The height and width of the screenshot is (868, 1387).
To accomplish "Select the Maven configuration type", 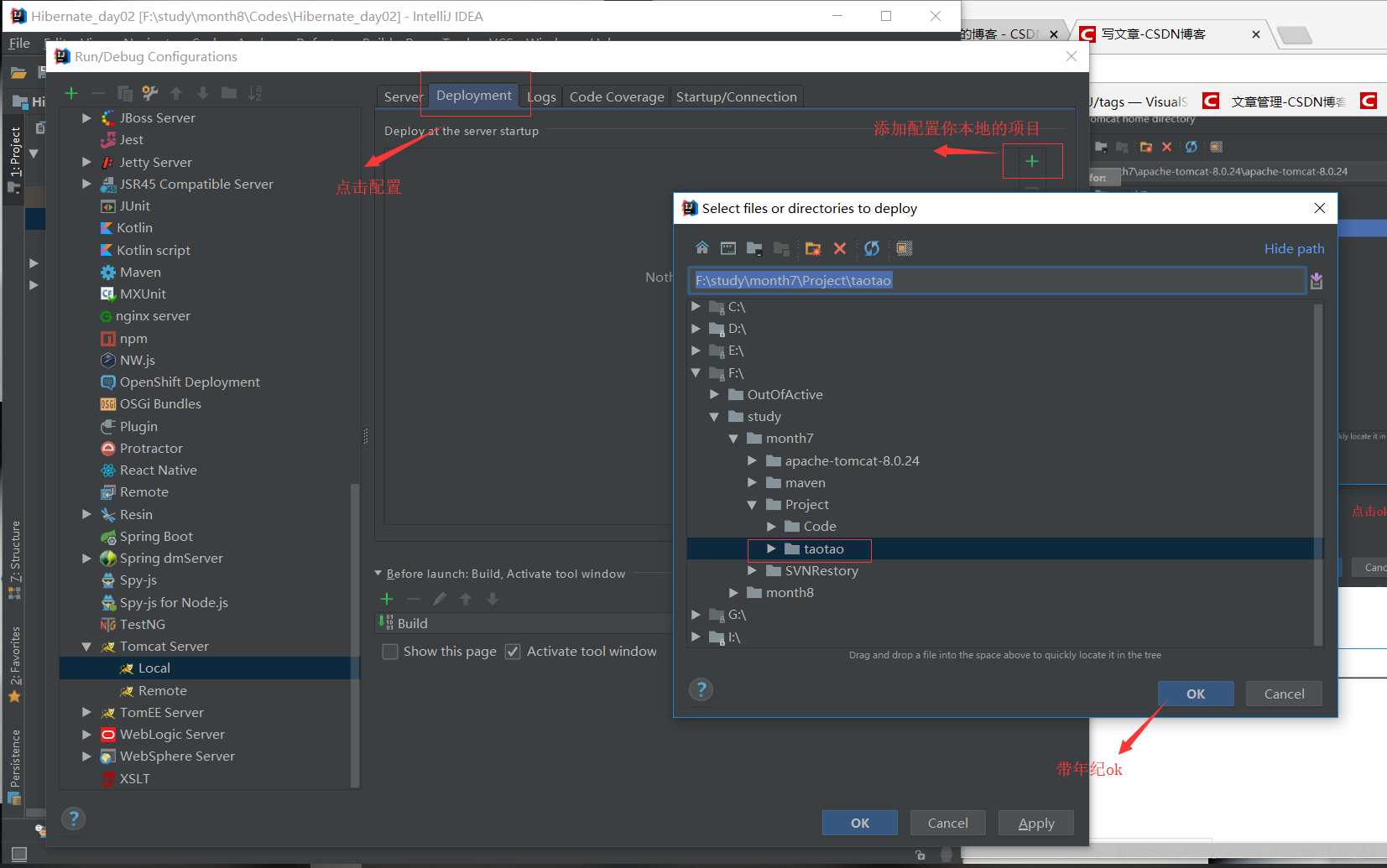I will pyautogui.click(x=140, y=273).
